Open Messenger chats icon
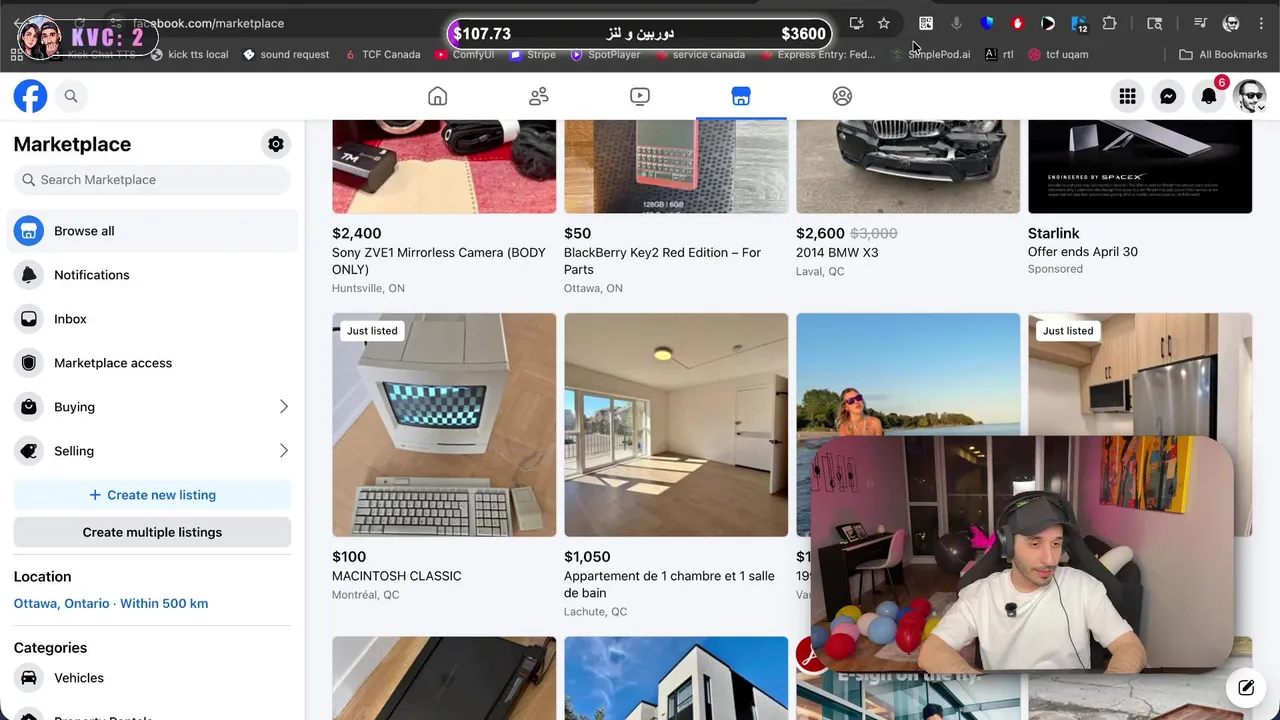 click(x=1168, y=96)
